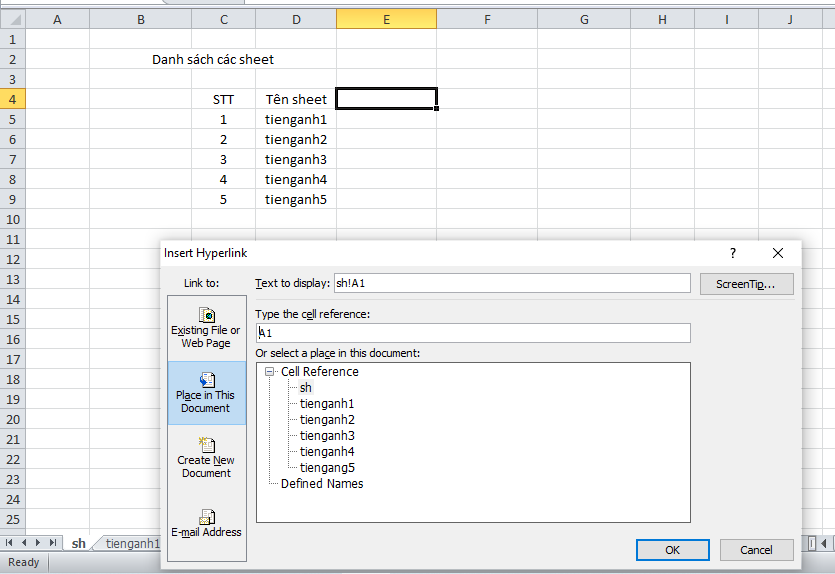The width and height of the screenshot is (835, 574).
Task: Select column B header
Action: (141, 20)
